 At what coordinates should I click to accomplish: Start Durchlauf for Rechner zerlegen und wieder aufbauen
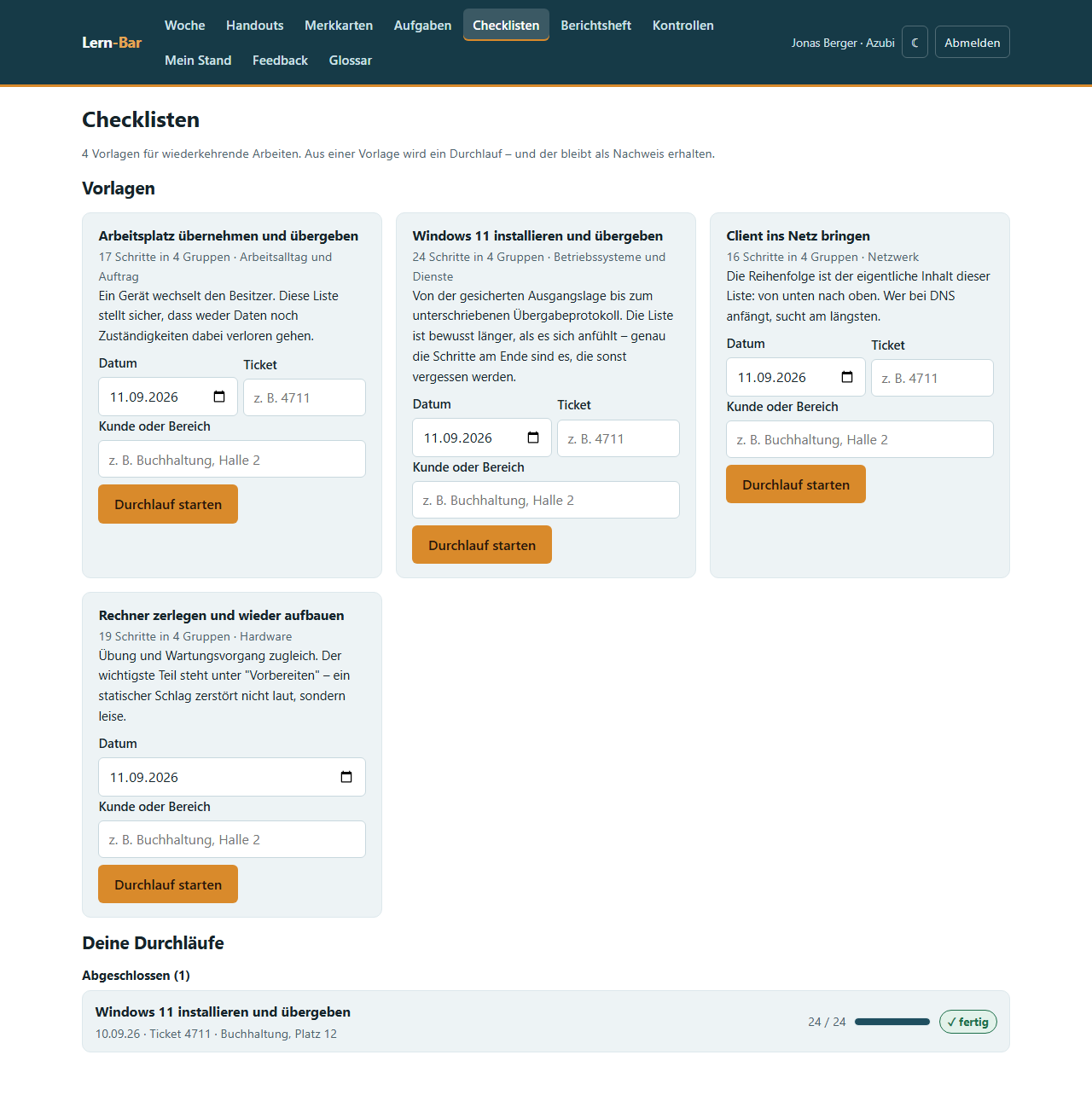tap(168, 884)
